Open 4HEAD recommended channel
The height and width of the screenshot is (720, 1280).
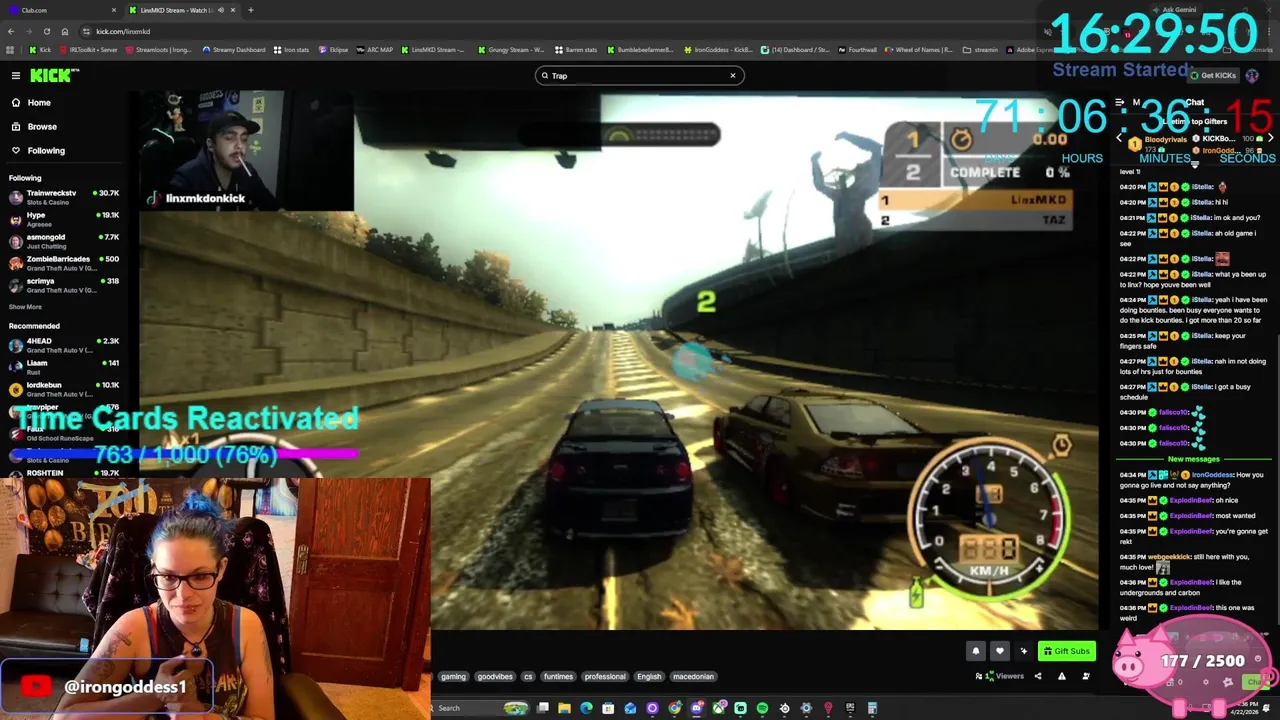64,345
